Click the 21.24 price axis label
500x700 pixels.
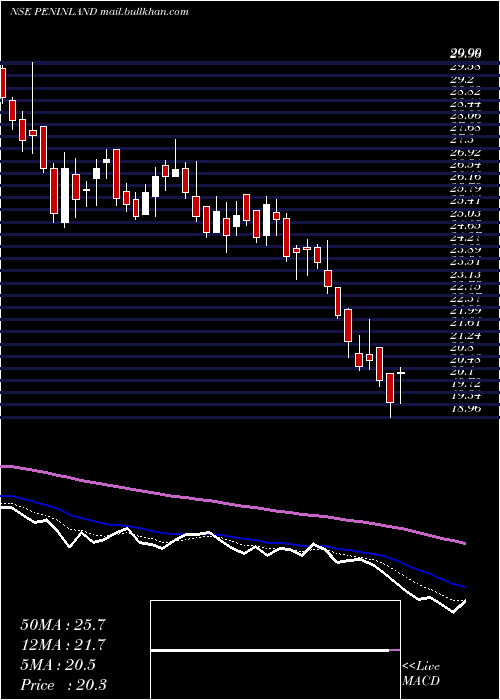coord(465,335)
